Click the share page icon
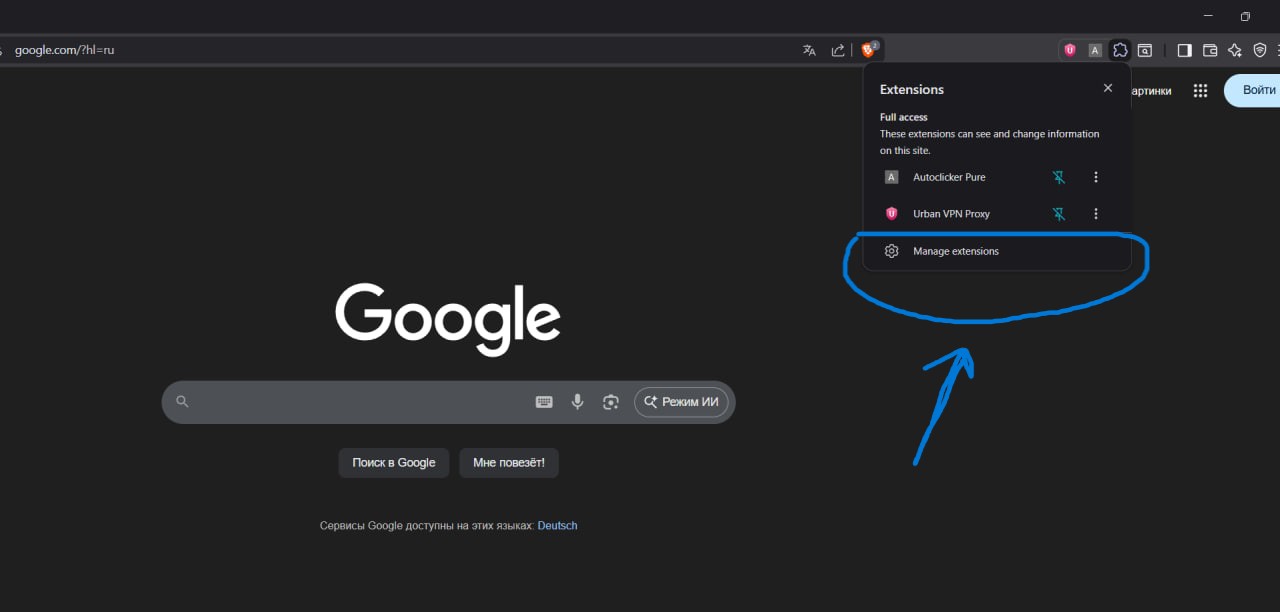The height and width of the screenshot is (612, 1280). (x=838, y=50)
